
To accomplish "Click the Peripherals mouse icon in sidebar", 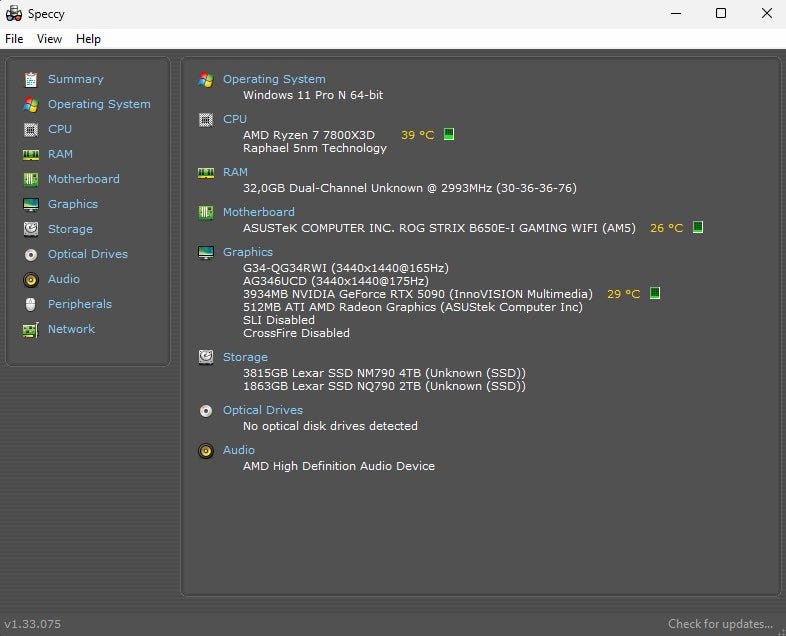I will (30, 304).
